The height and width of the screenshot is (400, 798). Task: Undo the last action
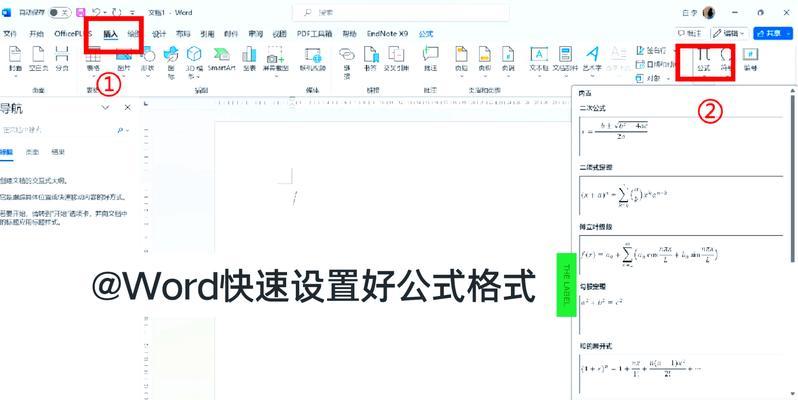click(x=96, y=12)
